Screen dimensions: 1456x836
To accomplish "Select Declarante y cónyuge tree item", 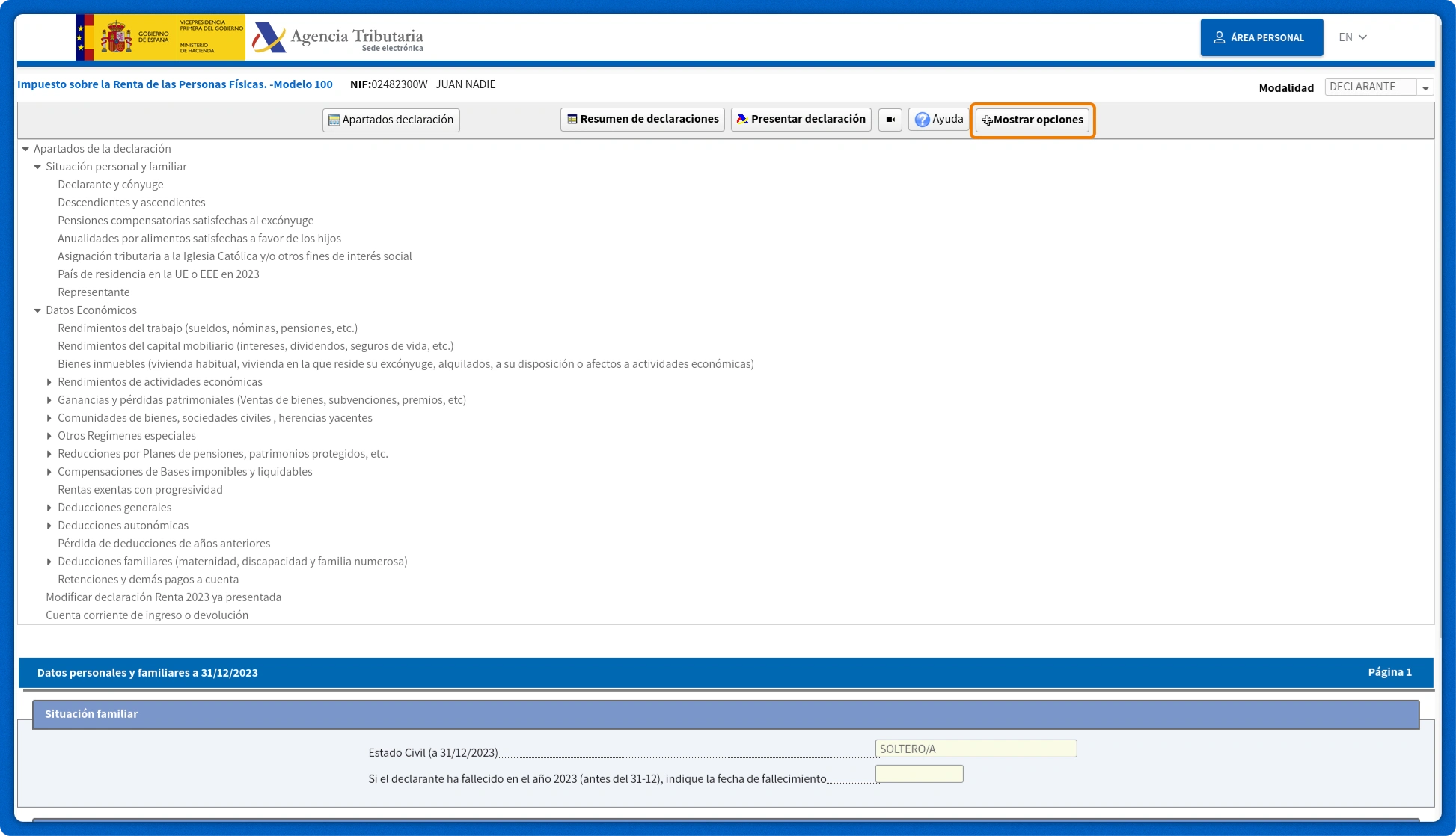I will point(110,185).
